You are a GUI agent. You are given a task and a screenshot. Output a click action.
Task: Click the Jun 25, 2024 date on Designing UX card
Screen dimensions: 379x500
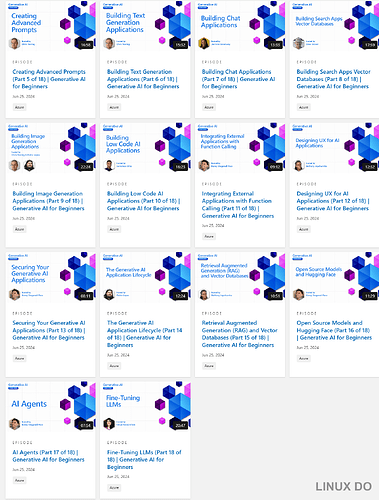[308, 219]
